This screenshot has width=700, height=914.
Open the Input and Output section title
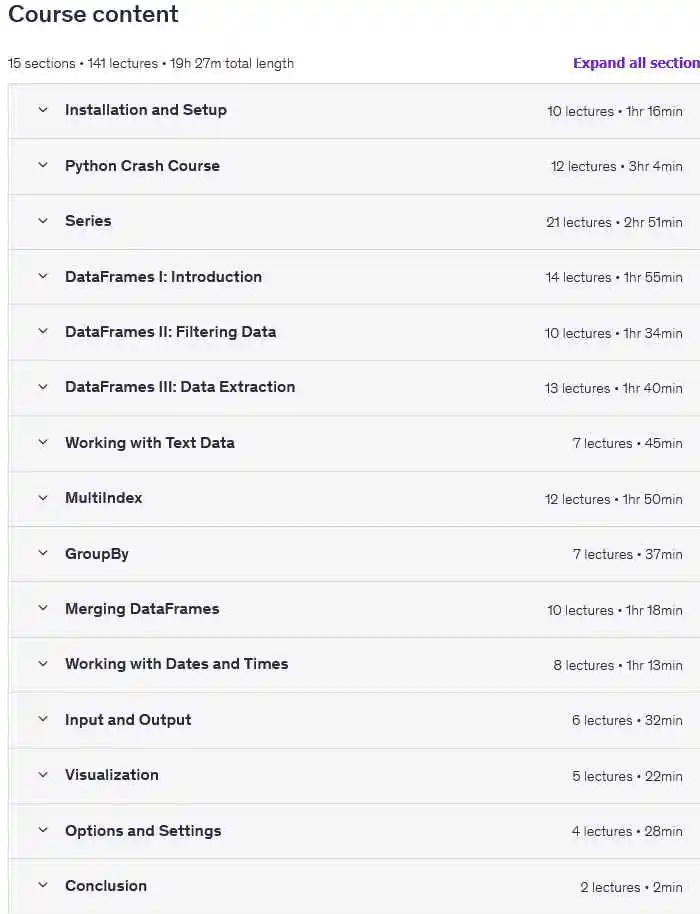pyautogui.click(x=128, y=720)
